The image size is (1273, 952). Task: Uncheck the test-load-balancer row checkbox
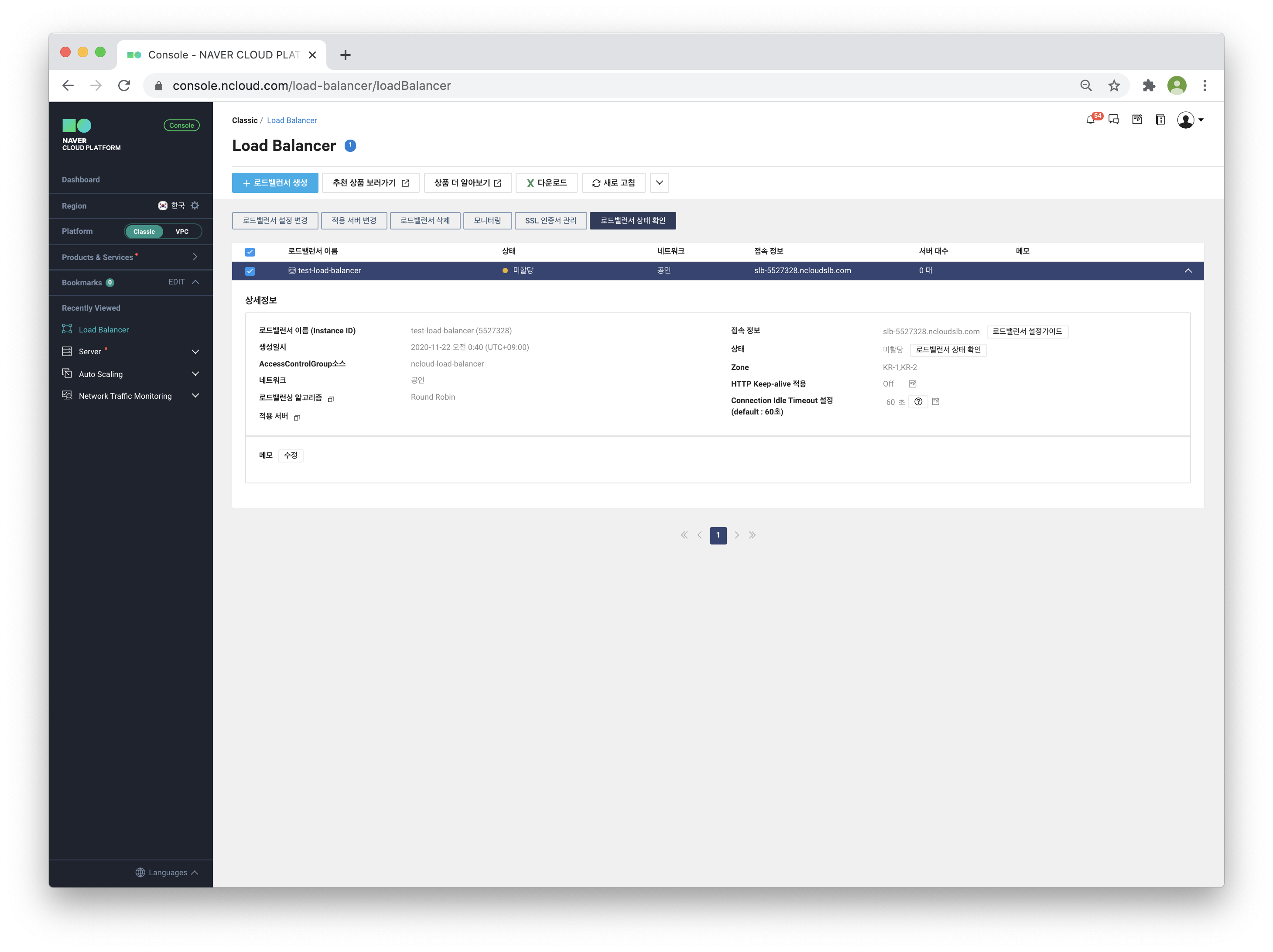tap(250, 271)
